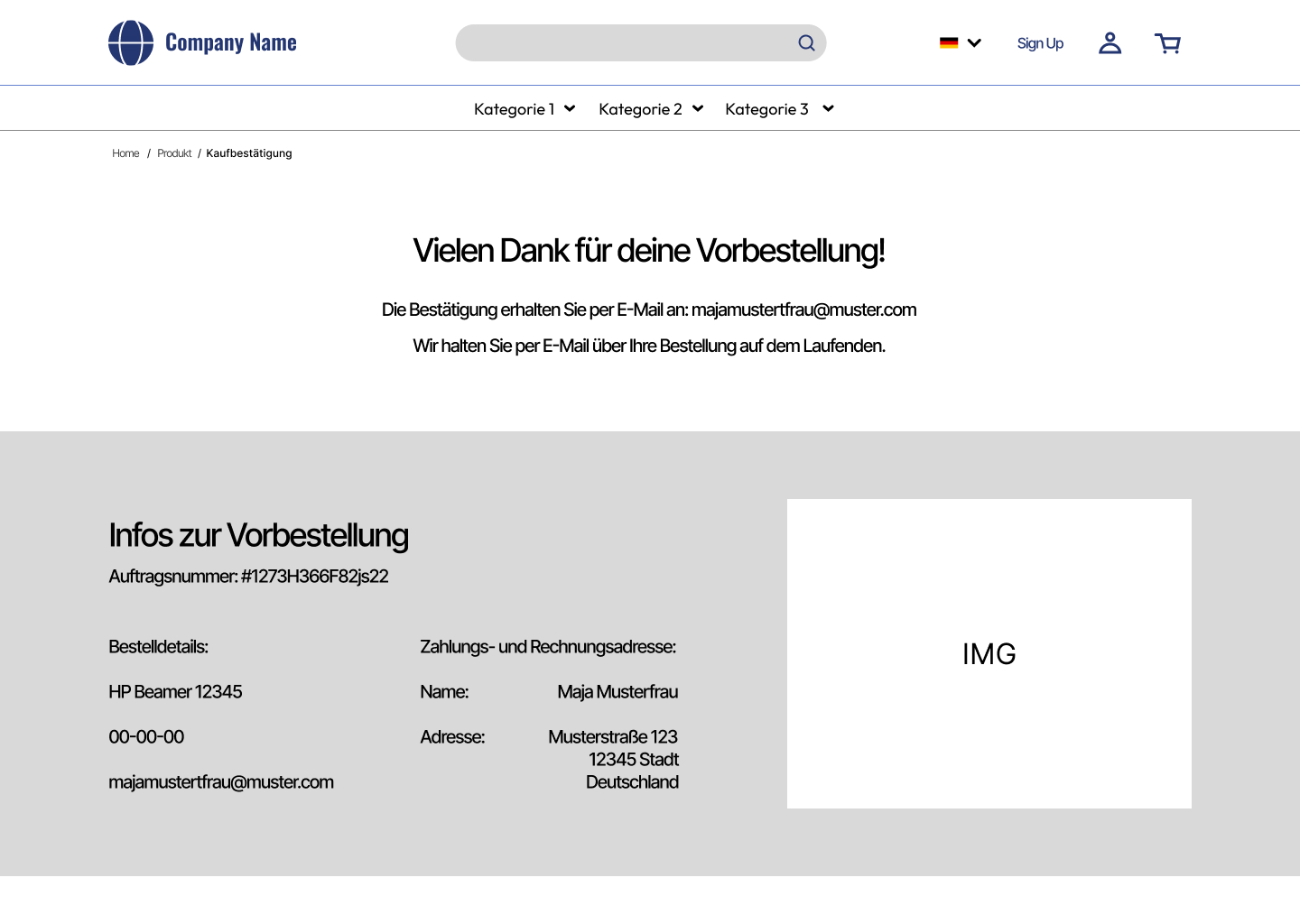
Task: Open the shopping cart icon
Action: tap(1167, 43)
